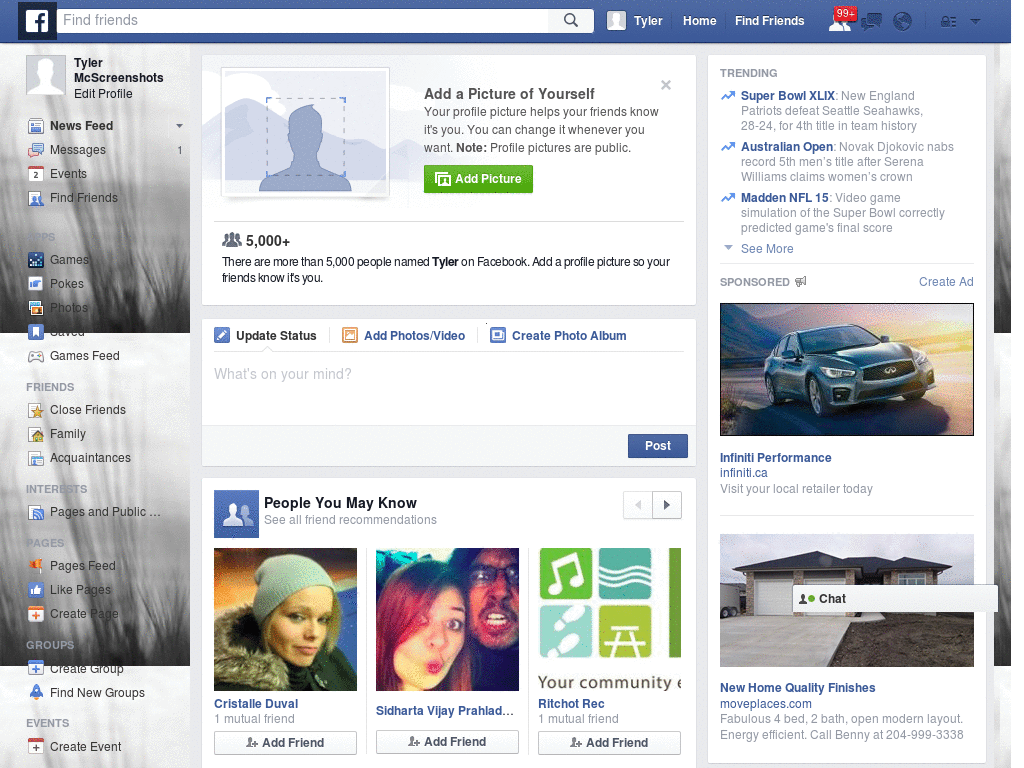The image size is (1024, 768).
Task: Open Infiniti Performance ad link
Action: (x=775, y=458)
